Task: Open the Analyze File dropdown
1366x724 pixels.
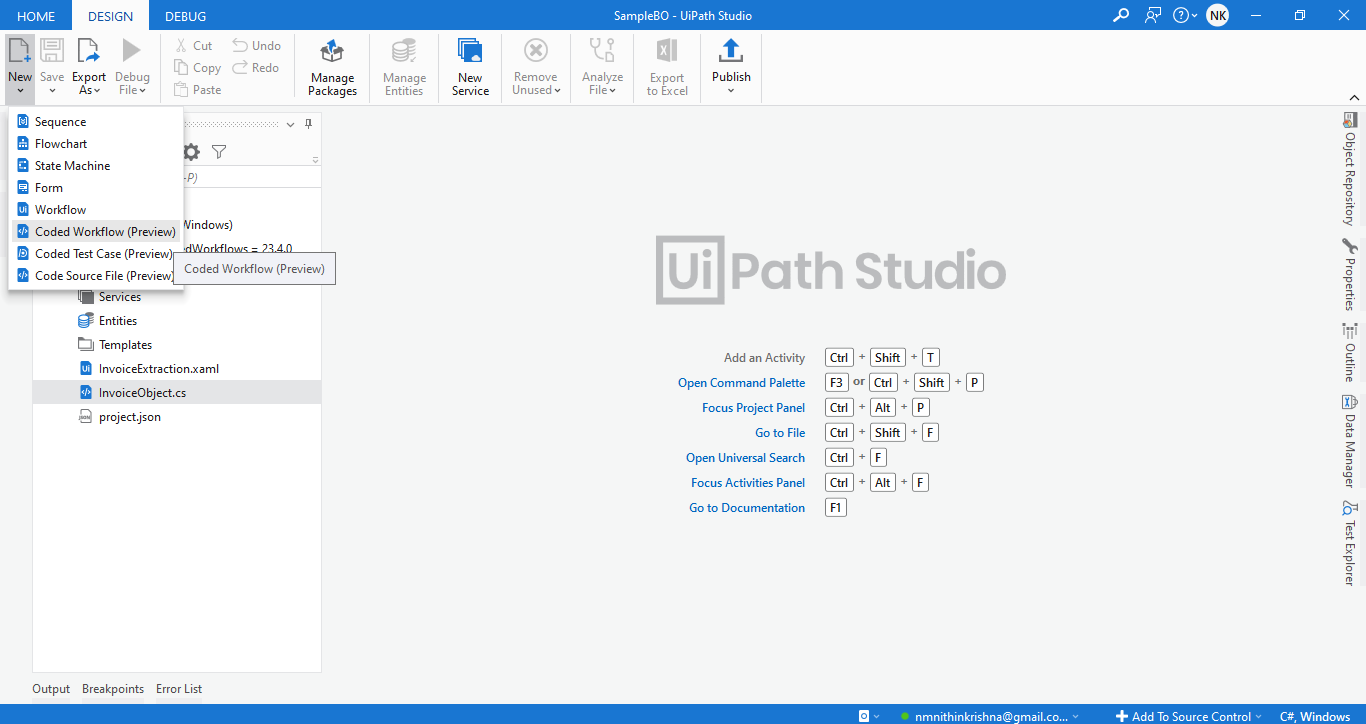Action: 602,68
